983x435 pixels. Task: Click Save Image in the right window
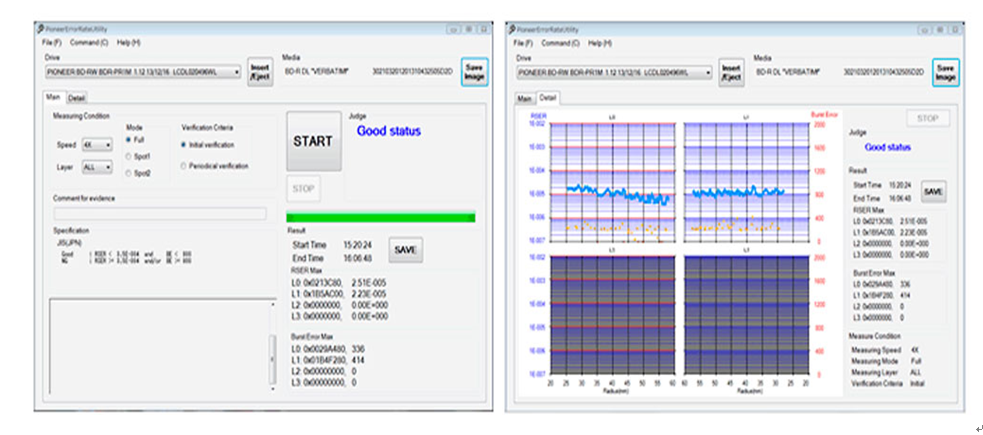click(945, 72)
